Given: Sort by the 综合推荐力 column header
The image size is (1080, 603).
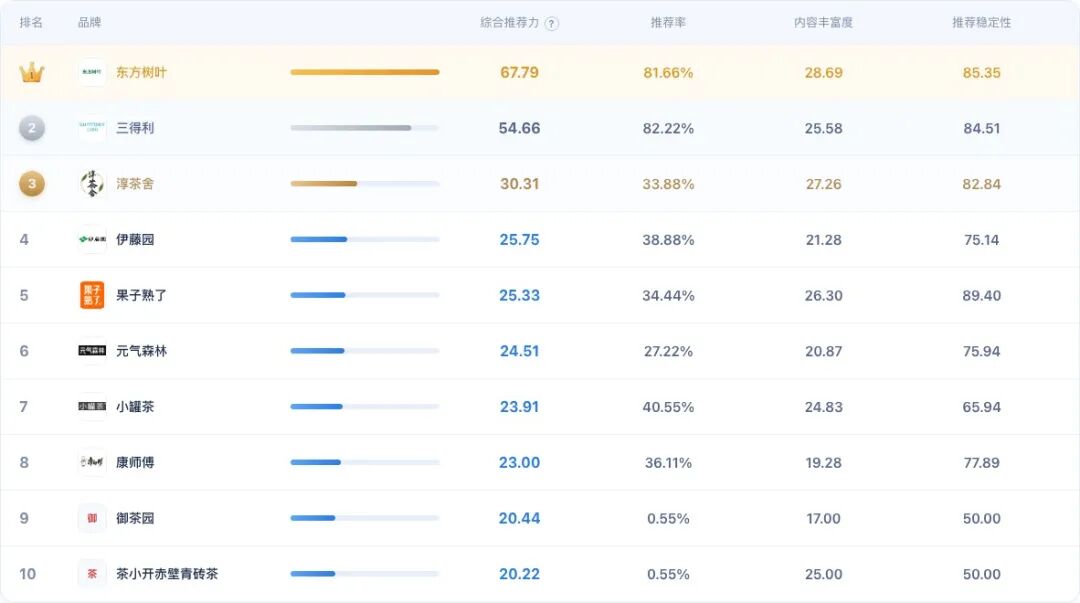Looking at the screenshot, I should pyautogui.click(x=510, y=23).
